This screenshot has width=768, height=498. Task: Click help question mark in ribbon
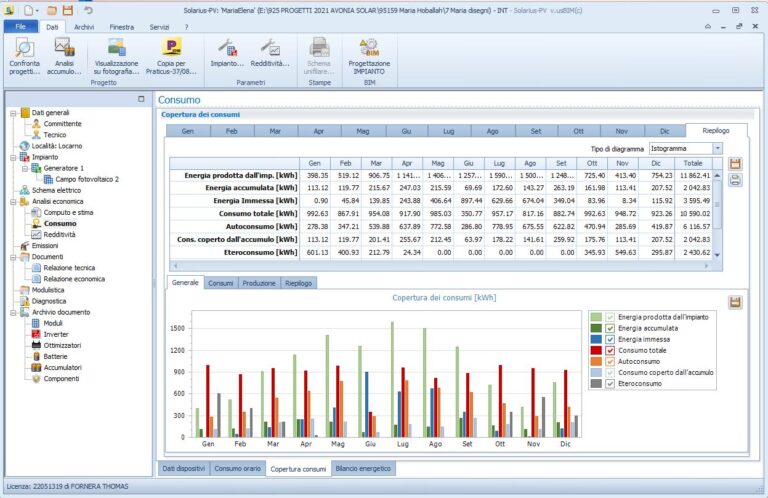(x=187, y=27)
